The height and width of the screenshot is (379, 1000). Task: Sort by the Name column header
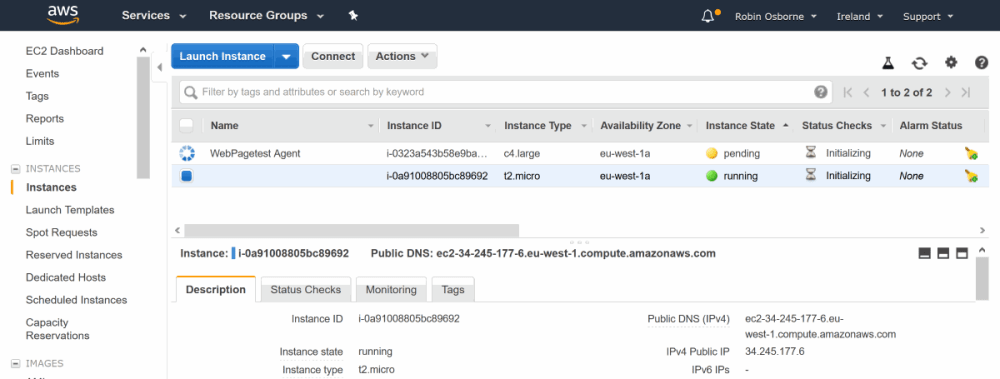coord(224,126)
